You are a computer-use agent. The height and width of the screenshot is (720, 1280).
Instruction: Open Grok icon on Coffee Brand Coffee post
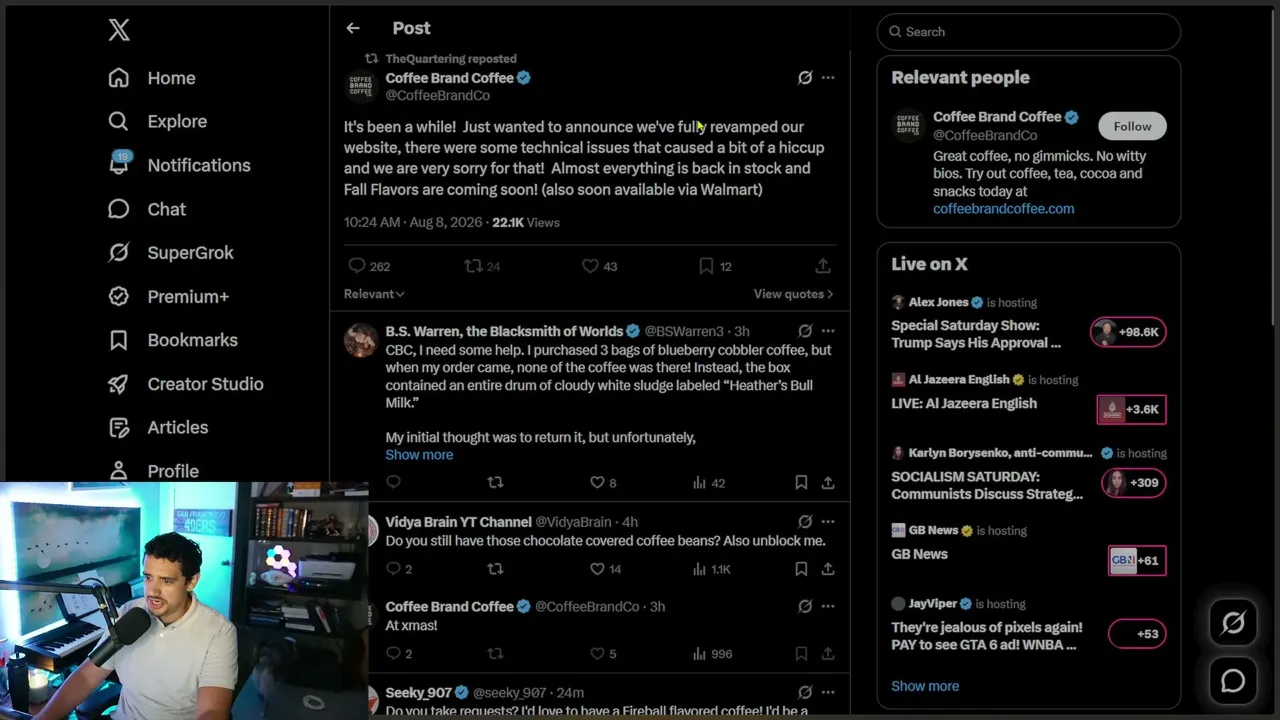pos(805,77)
